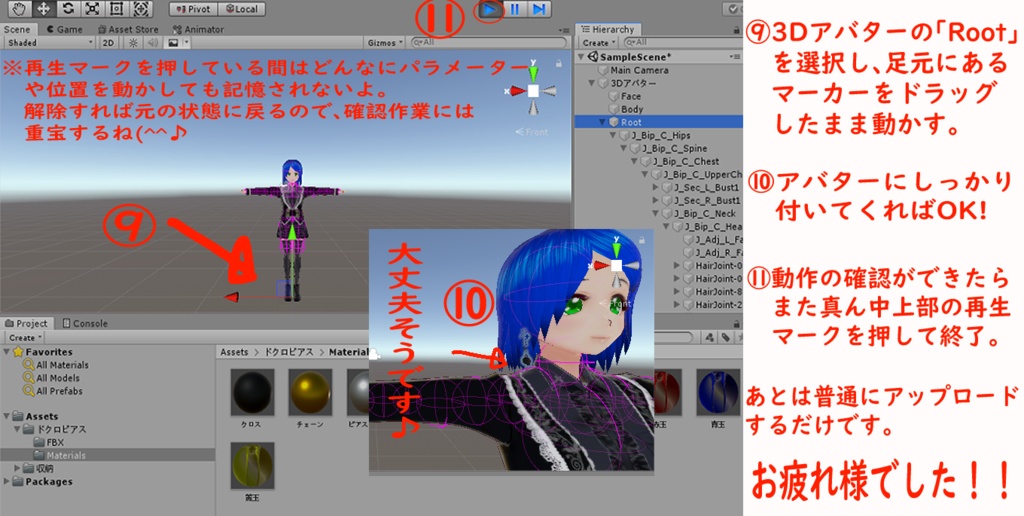Toggle Pivot handle position mode

coord(193,9)
